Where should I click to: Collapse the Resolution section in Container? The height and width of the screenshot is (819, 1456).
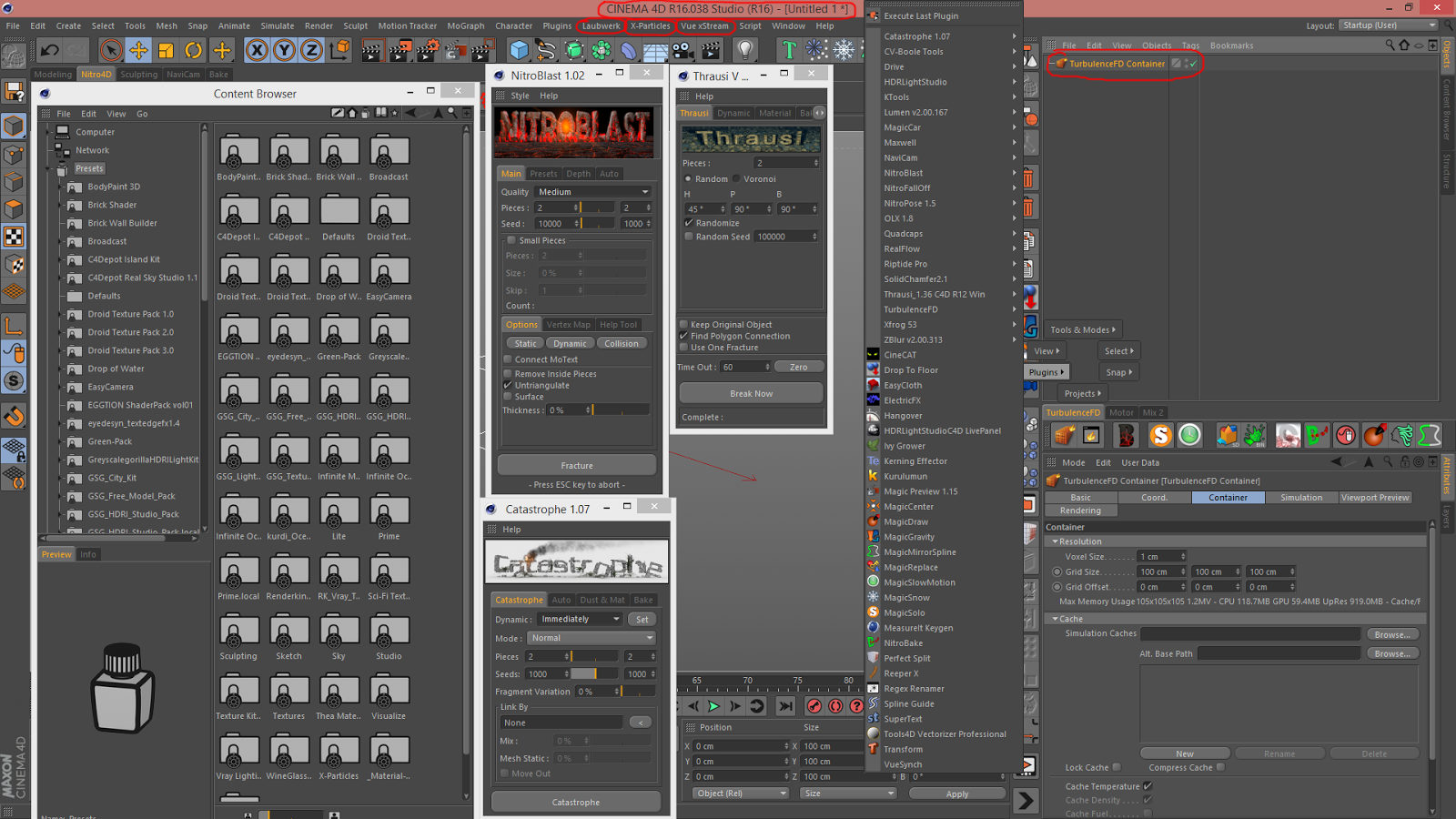pyautogui.click(x=1055, y=541)
